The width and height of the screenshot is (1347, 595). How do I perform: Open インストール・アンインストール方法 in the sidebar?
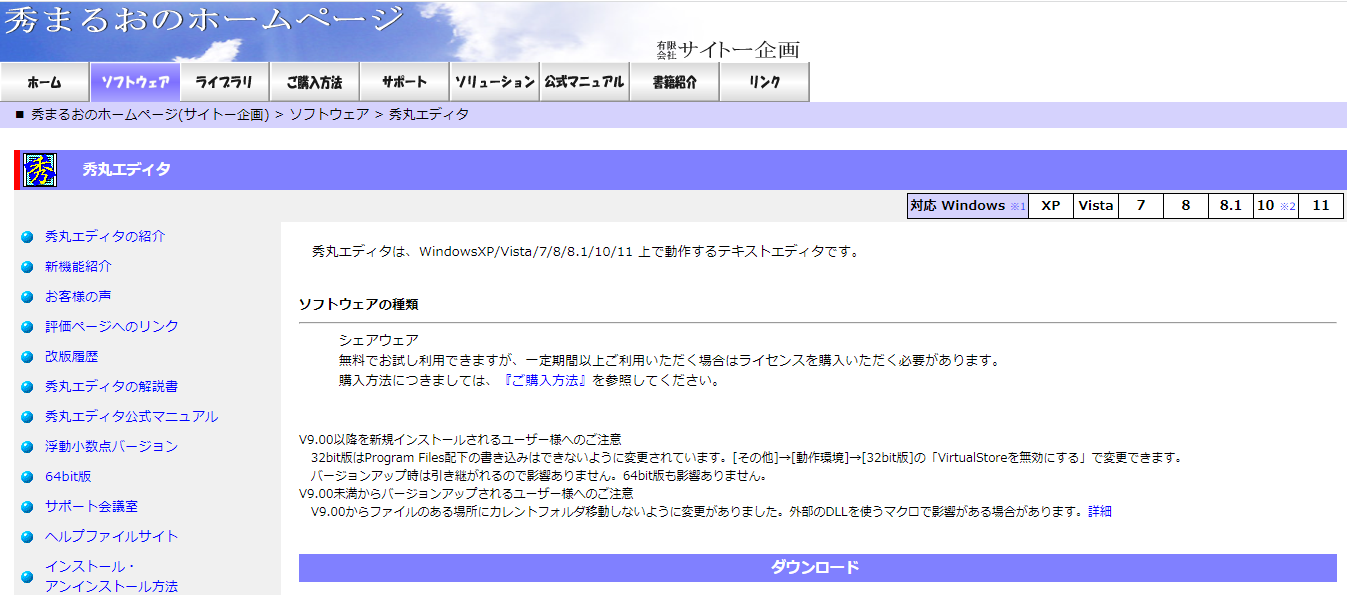tap(110, 575)
